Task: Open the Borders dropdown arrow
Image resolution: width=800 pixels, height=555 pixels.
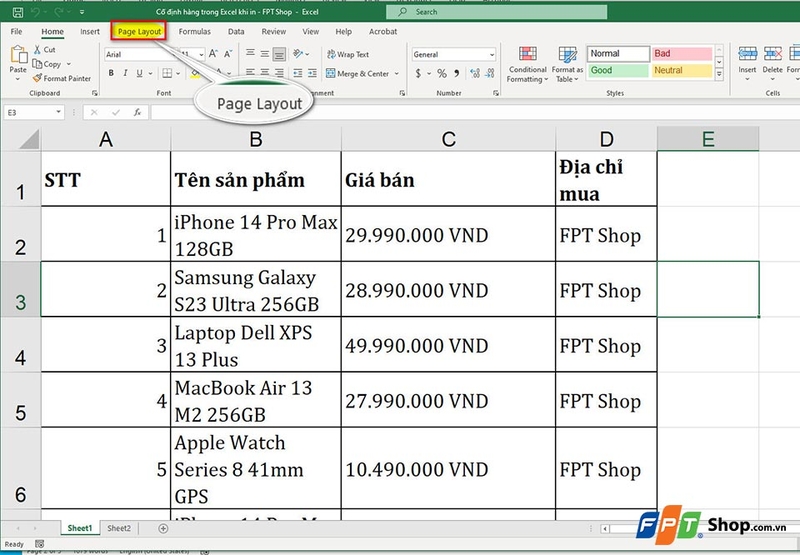Action: [178, 74]
